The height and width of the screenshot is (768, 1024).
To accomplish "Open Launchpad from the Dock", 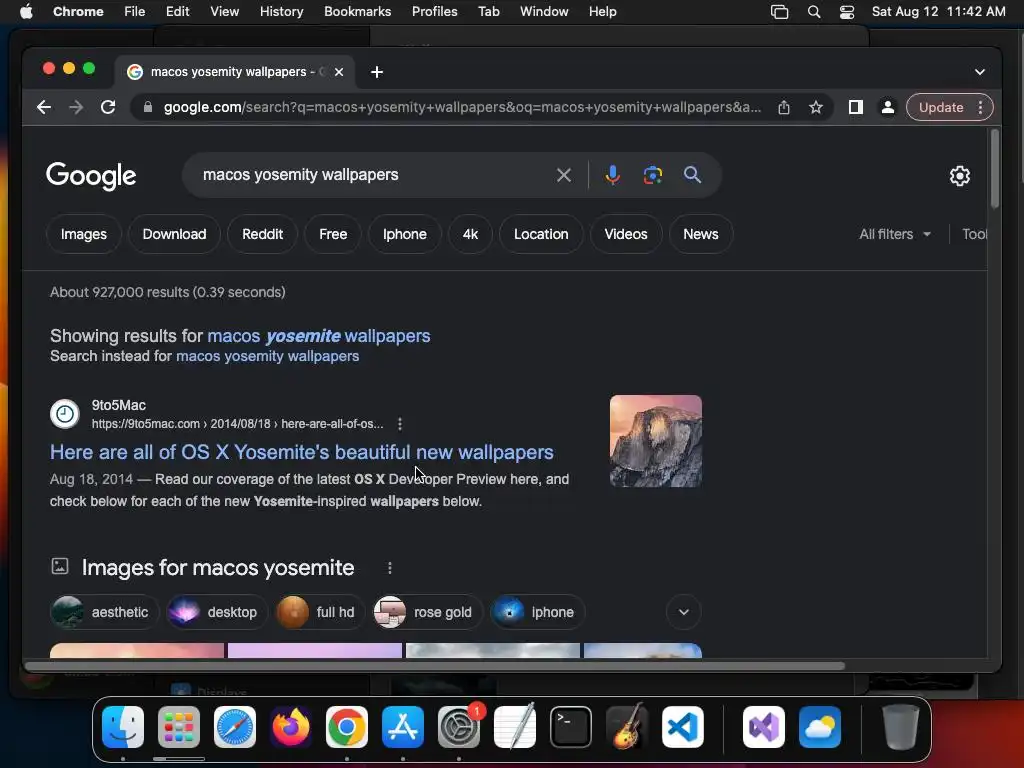I will pos(179,727).
